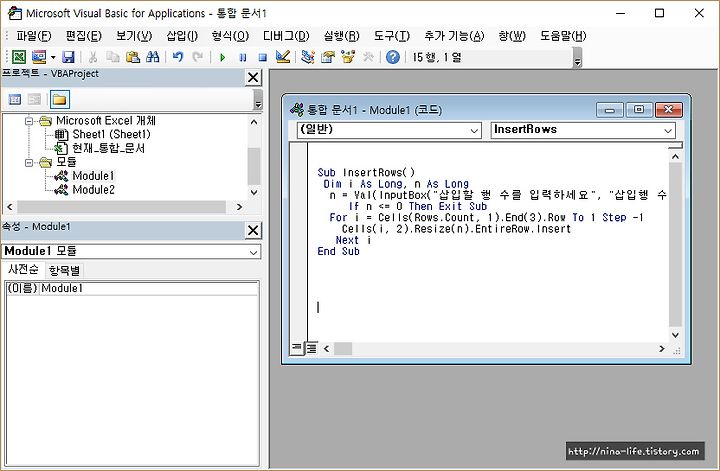Click code window horizontal scroll right arrow
The height and width of the screenshot is (471, 720).
pos(662,349)
